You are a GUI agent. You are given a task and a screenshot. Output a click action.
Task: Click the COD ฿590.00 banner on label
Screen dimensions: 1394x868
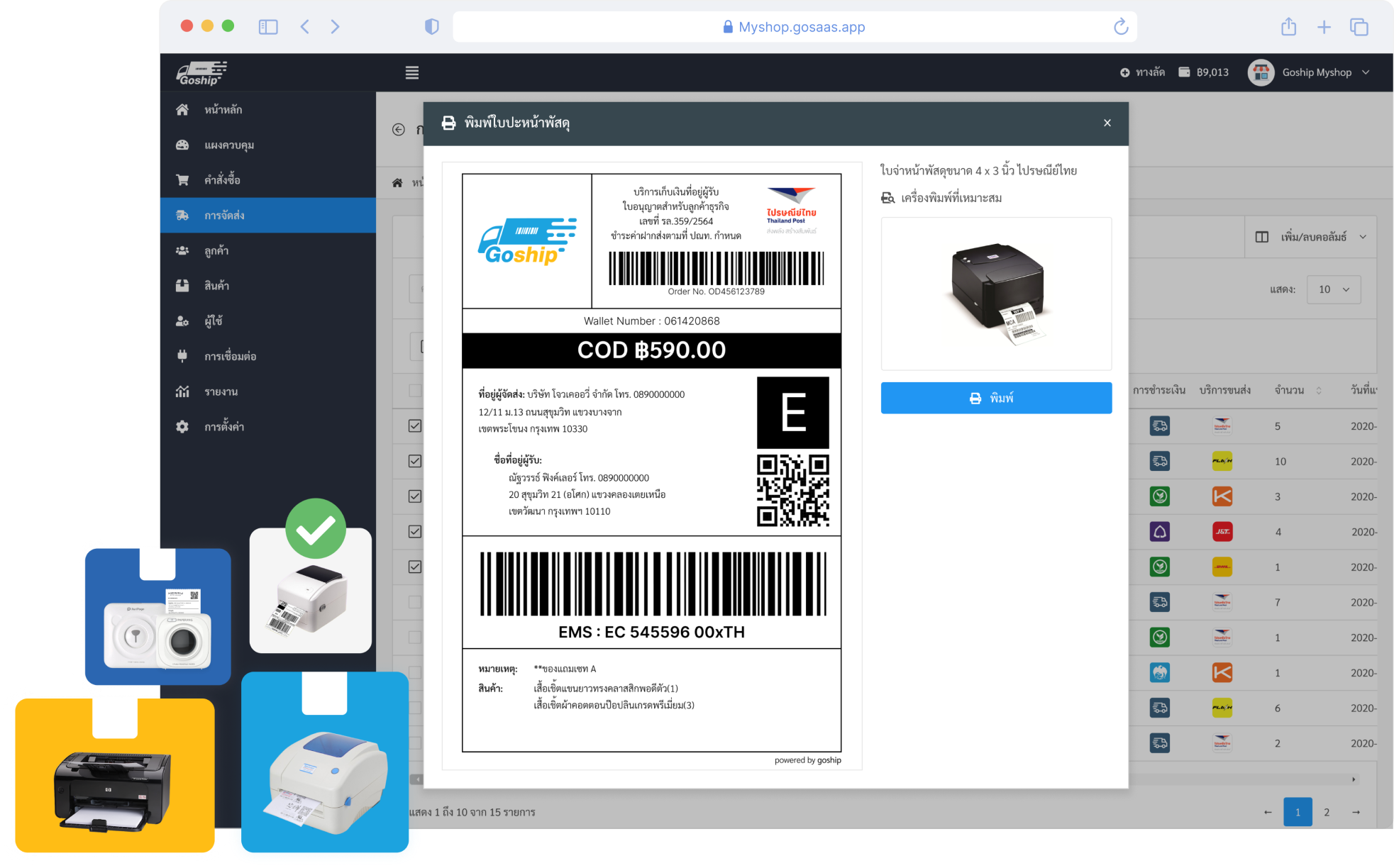click(x=651, y=350)
